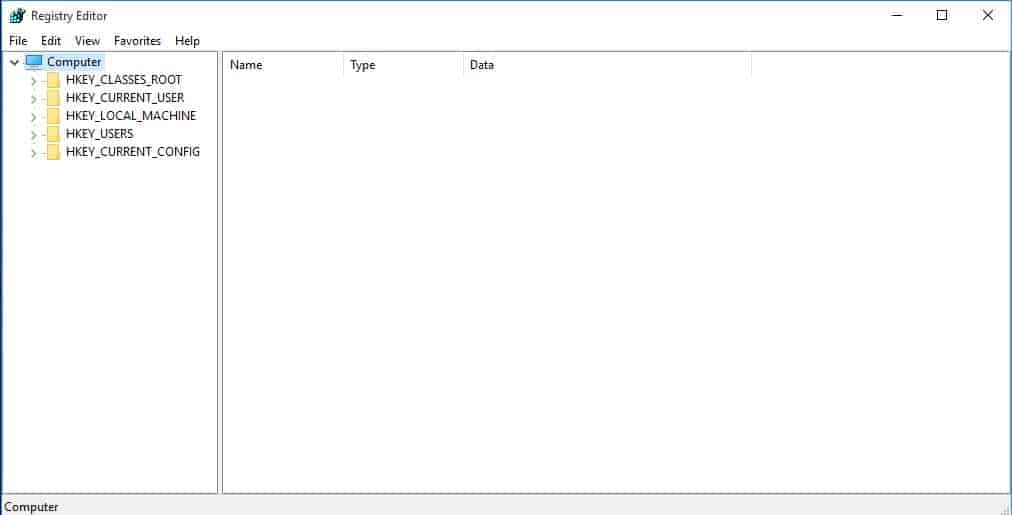Expand the HKEY_CURRENT_USER key
The image size is (1012, 515).
click(34, 99)
